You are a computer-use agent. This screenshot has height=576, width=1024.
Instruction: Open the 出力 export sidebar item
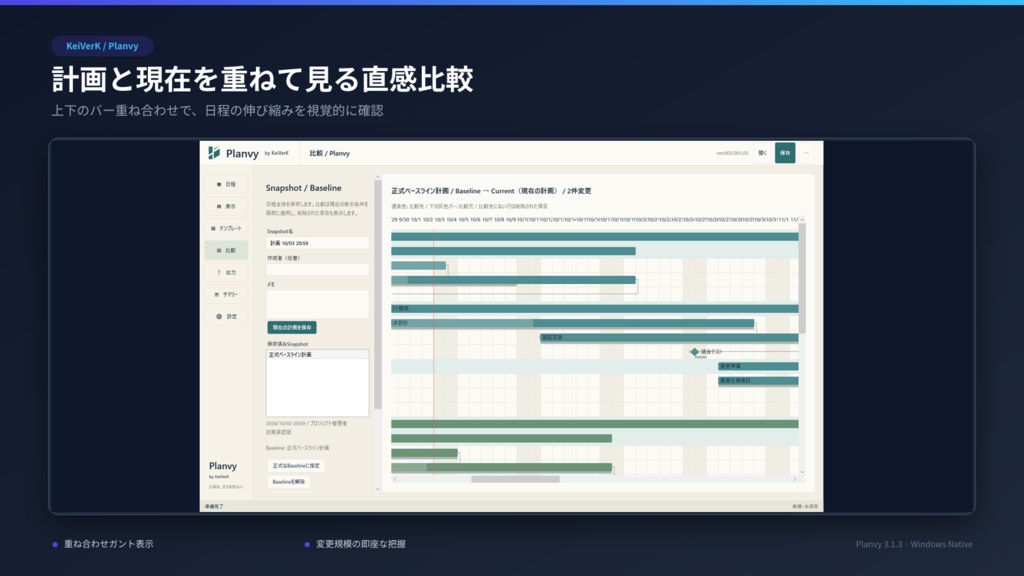coord(226,272)
